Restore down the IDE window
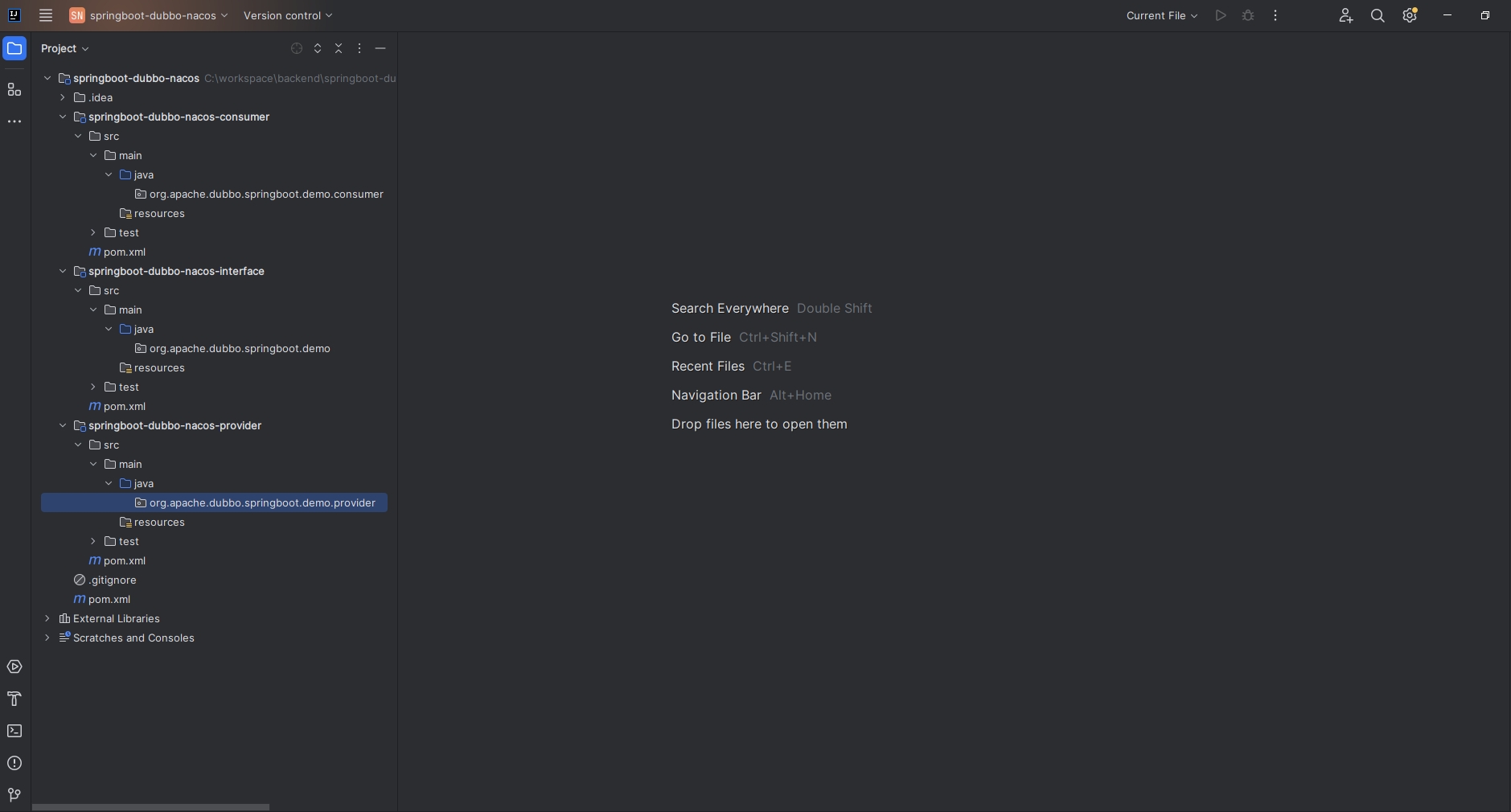 1485,15
